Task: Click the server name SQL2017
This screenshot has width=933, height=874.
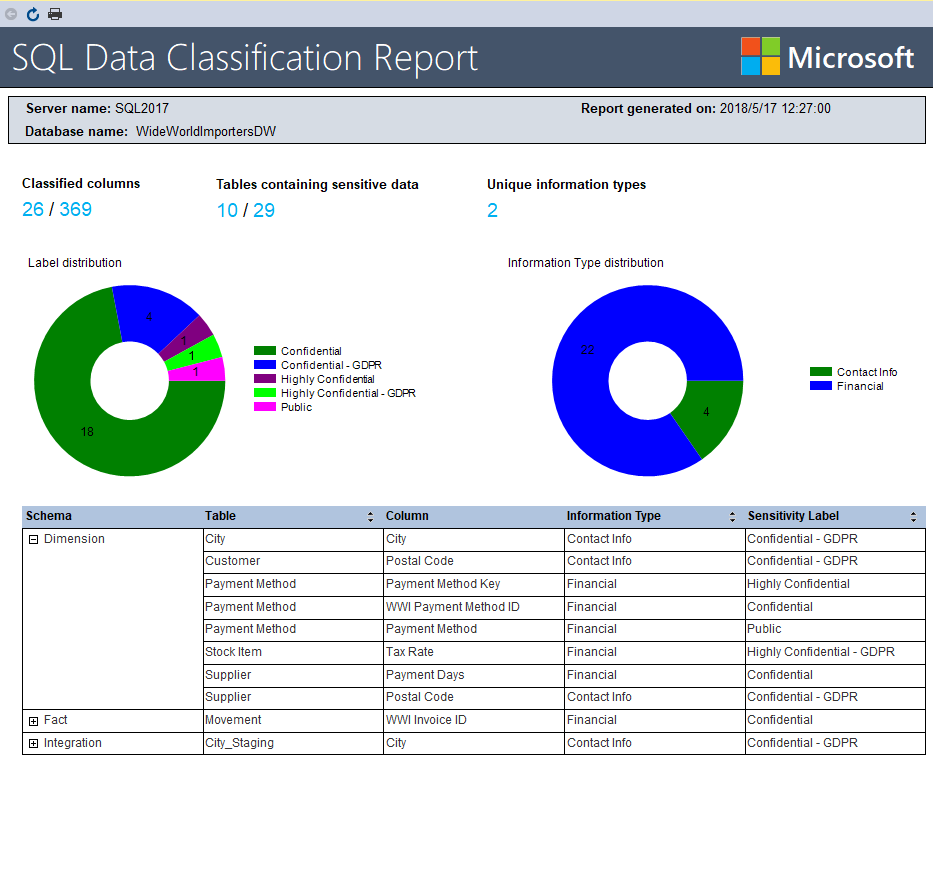Action: (142, 108)
